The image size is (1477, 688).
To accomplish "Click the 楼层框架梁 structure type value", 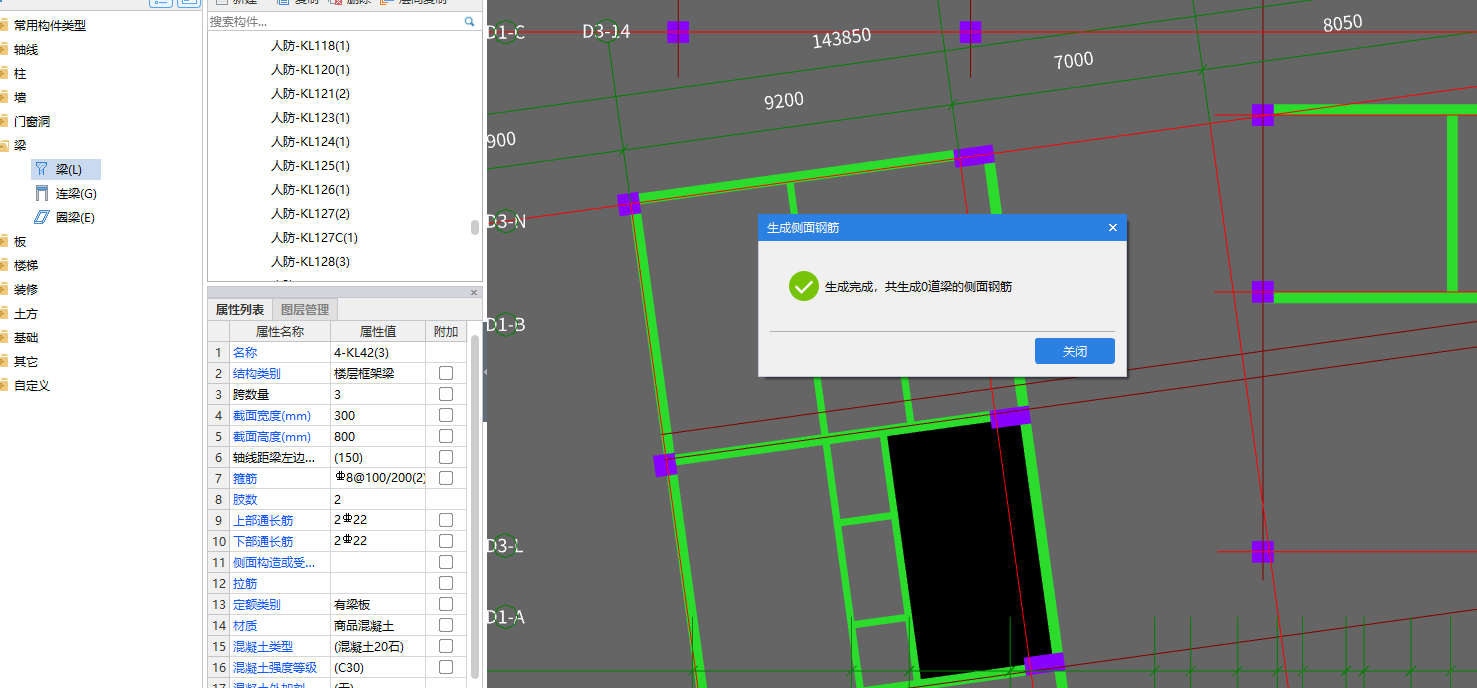I will click(x=378, y=373).
